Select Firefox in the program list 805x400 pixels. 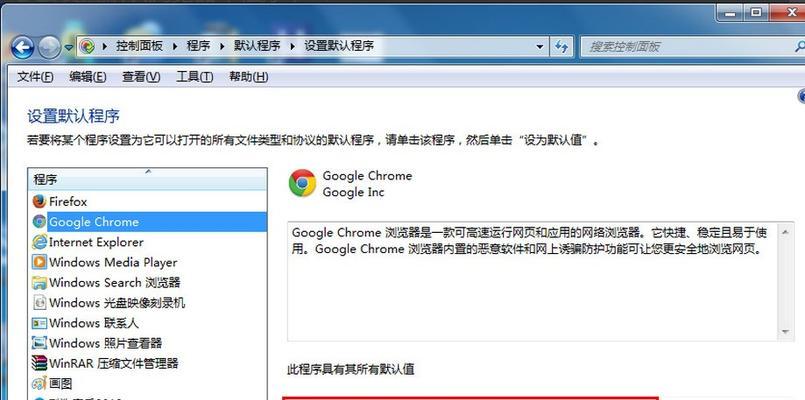[x=148, y=201]
